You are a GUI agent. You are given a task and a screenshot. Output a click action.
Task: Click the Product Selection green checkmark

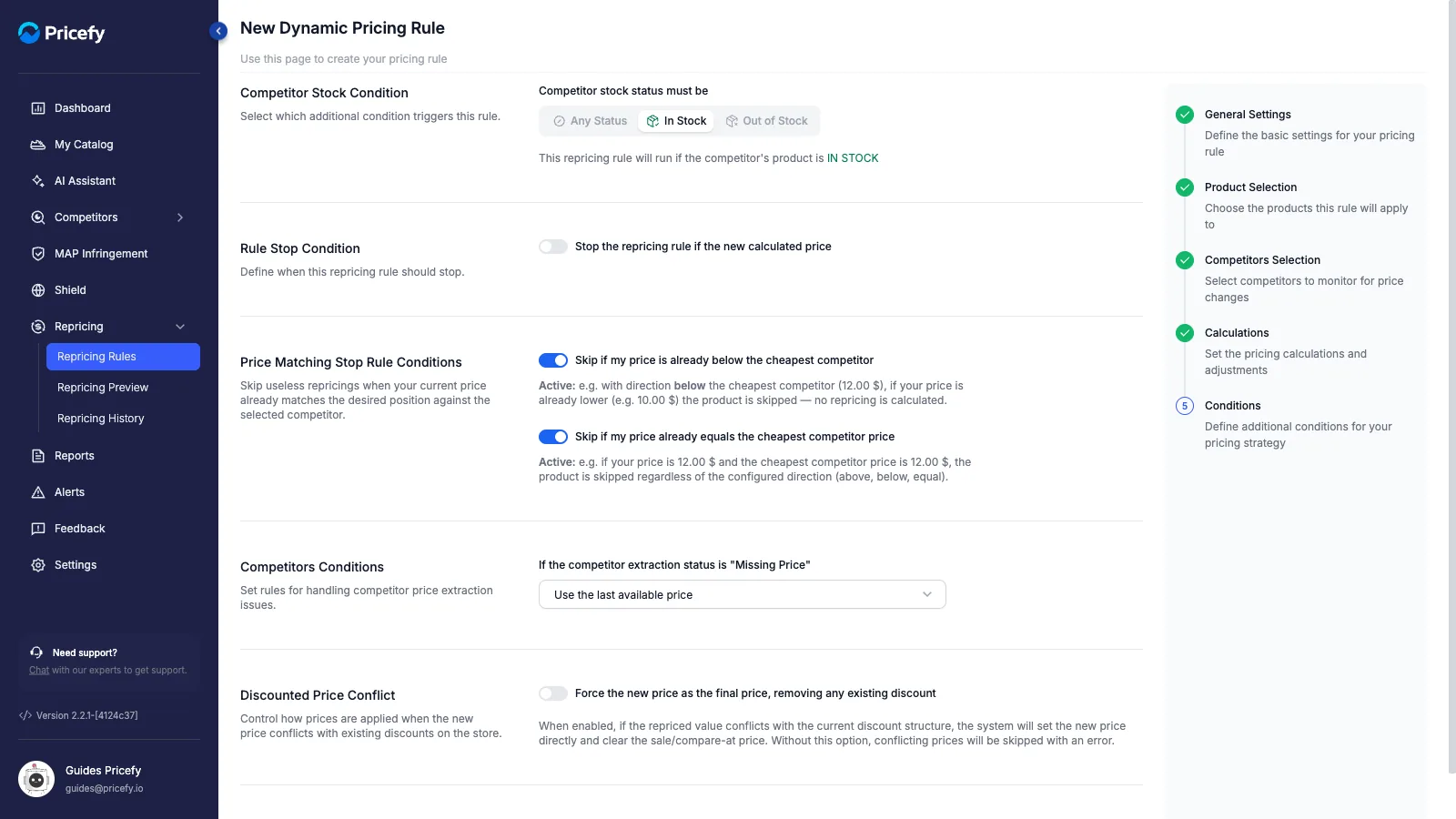(x=1185, y=187)
